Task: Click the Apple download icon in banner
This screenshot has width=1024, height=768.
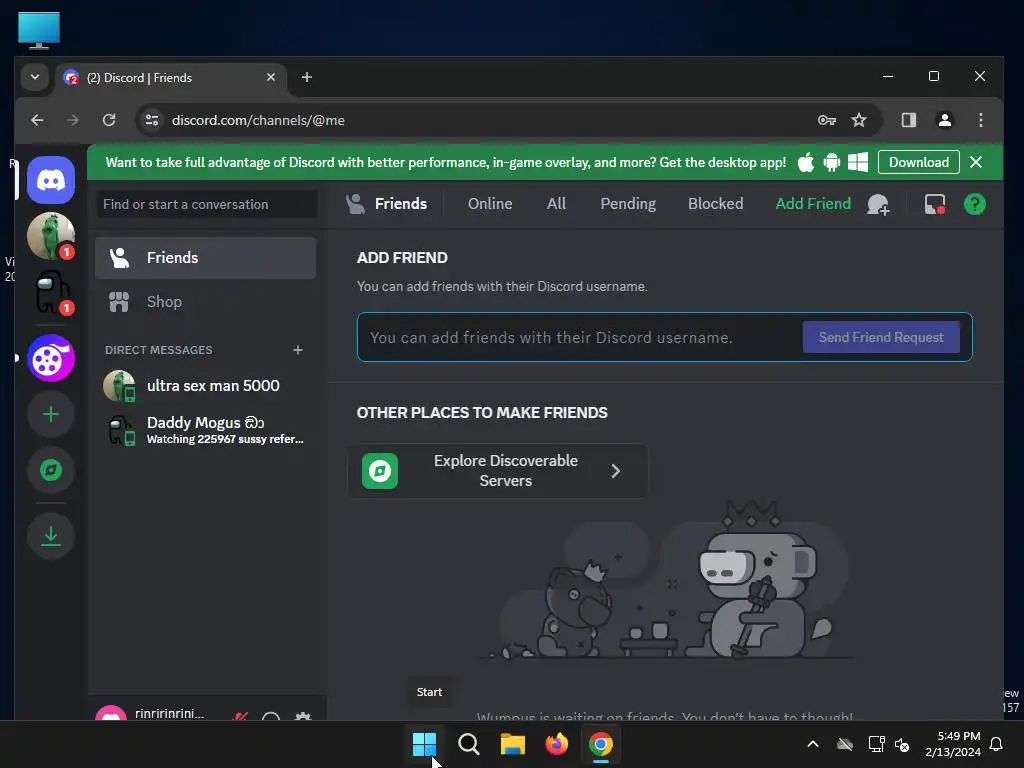Action: coord(806,163)
